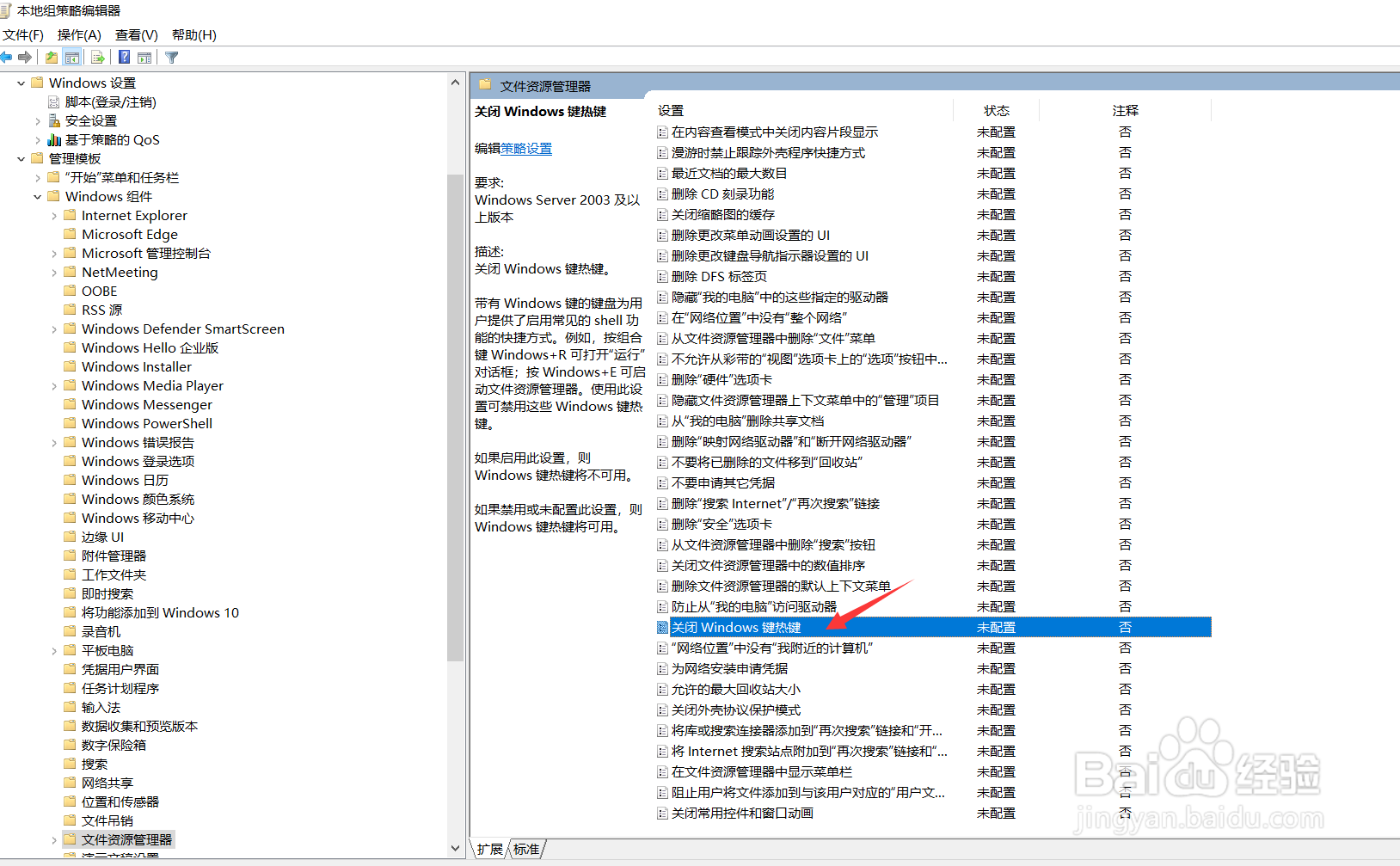The image size is (1400, 866).
Task: Select RSS 源 in the tree
Action: point(101,310)
